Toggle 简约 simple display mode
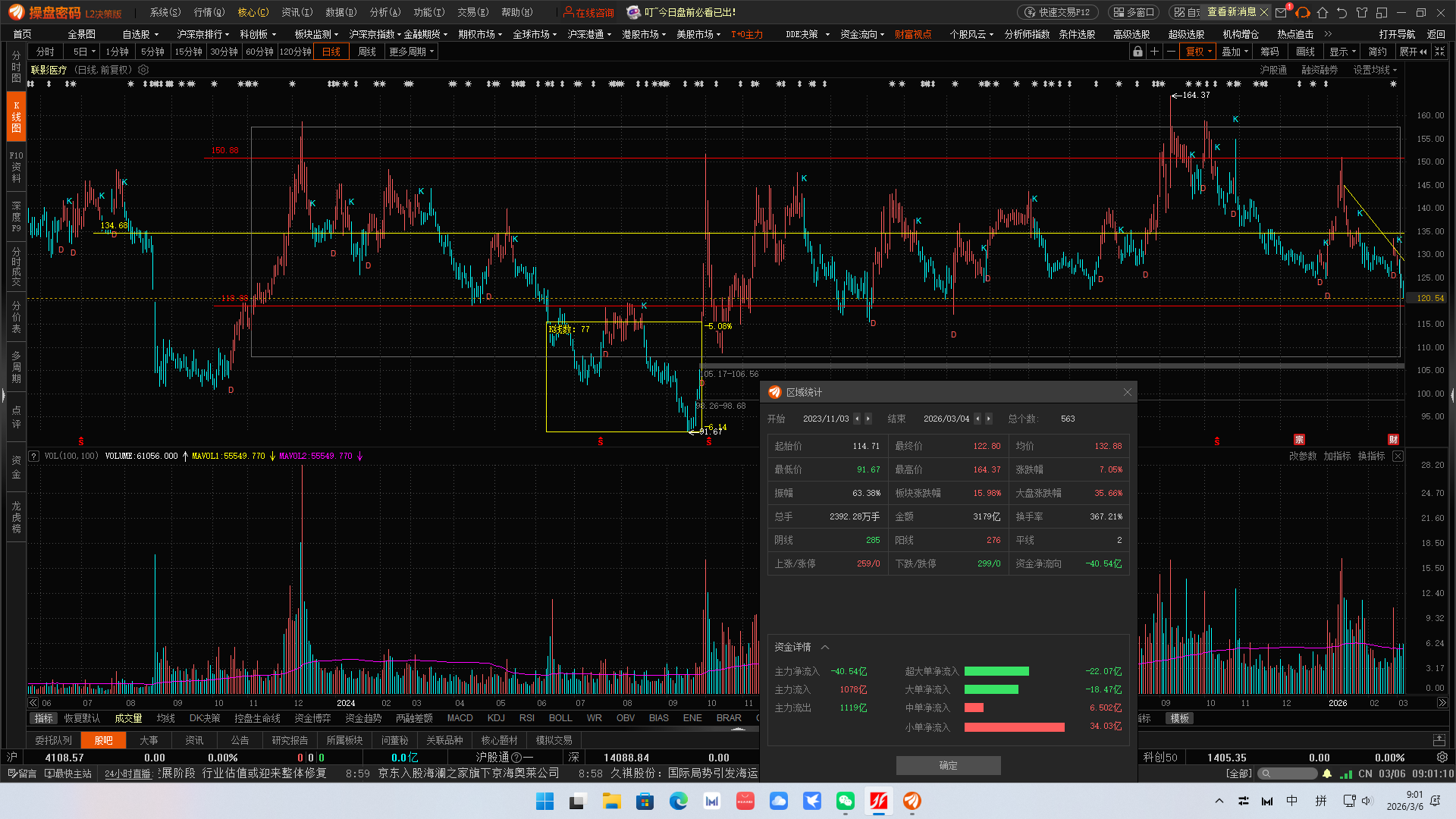Image resolution: width=1456 pixels, height=819 pixels. [x=1377, y=52]
